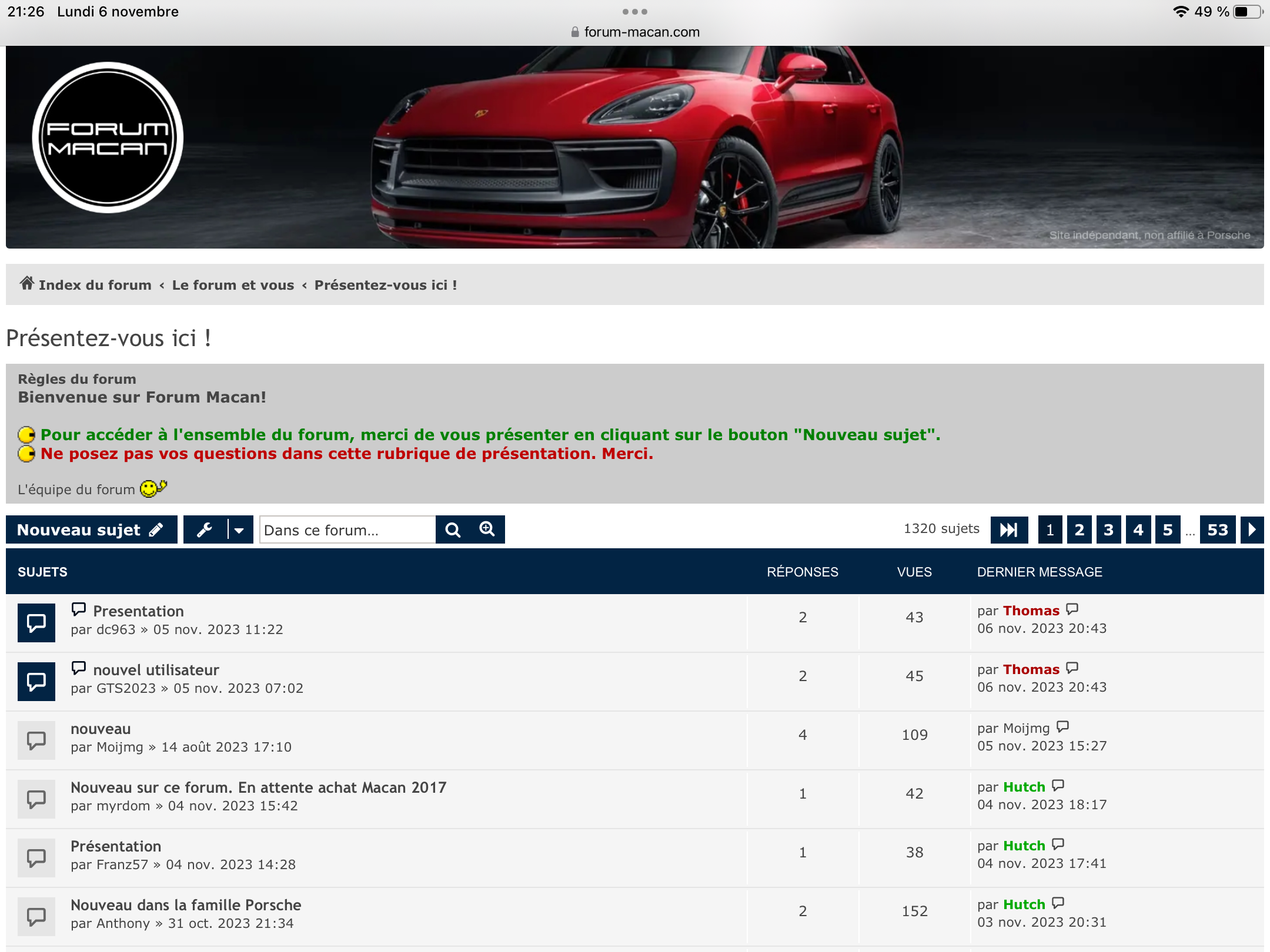Open Anthony user profile
The image size is (1270, 952).
[123, 923]
